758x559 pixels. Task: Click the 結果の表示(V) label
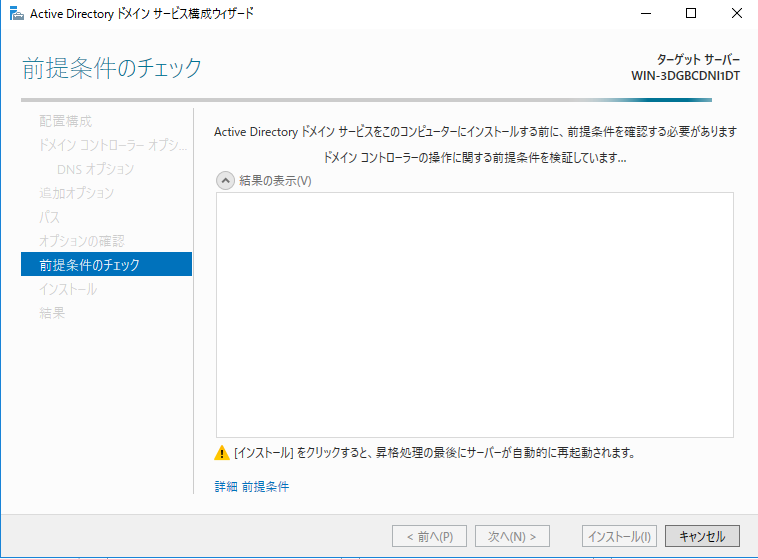pos(276,181)
